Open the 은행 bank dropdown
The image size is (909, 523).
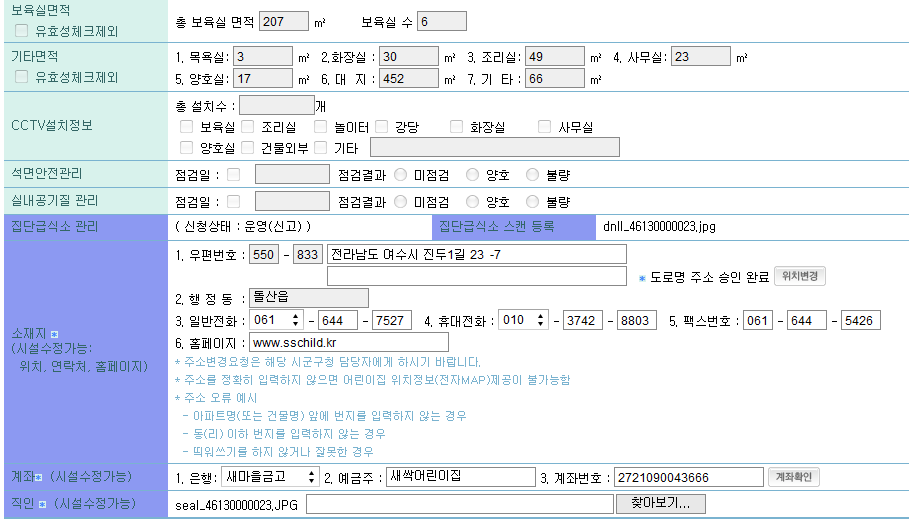(x=270, y=477)
